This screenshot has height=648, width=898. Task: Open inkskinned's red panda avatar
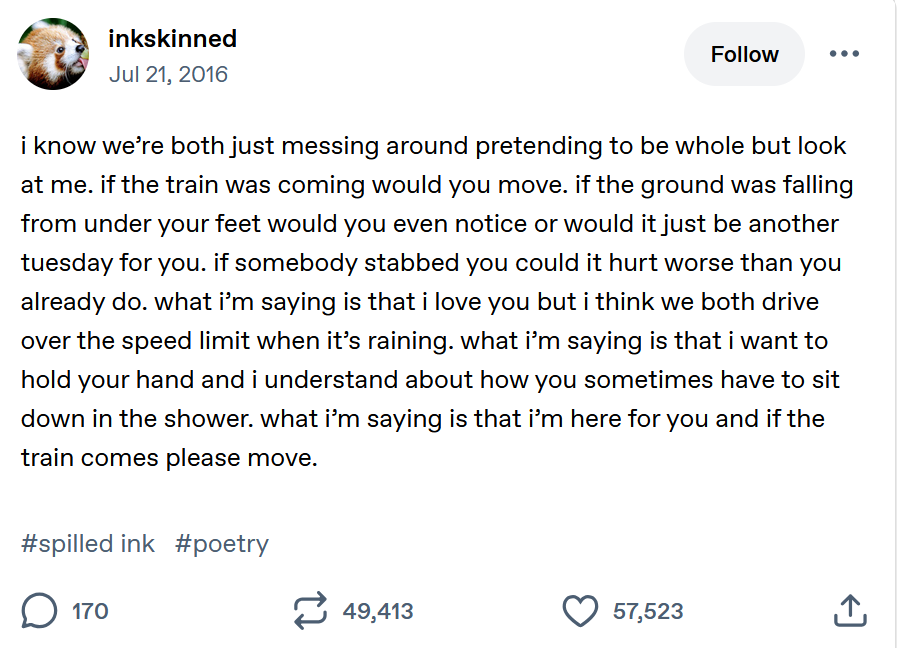[53, 54]
